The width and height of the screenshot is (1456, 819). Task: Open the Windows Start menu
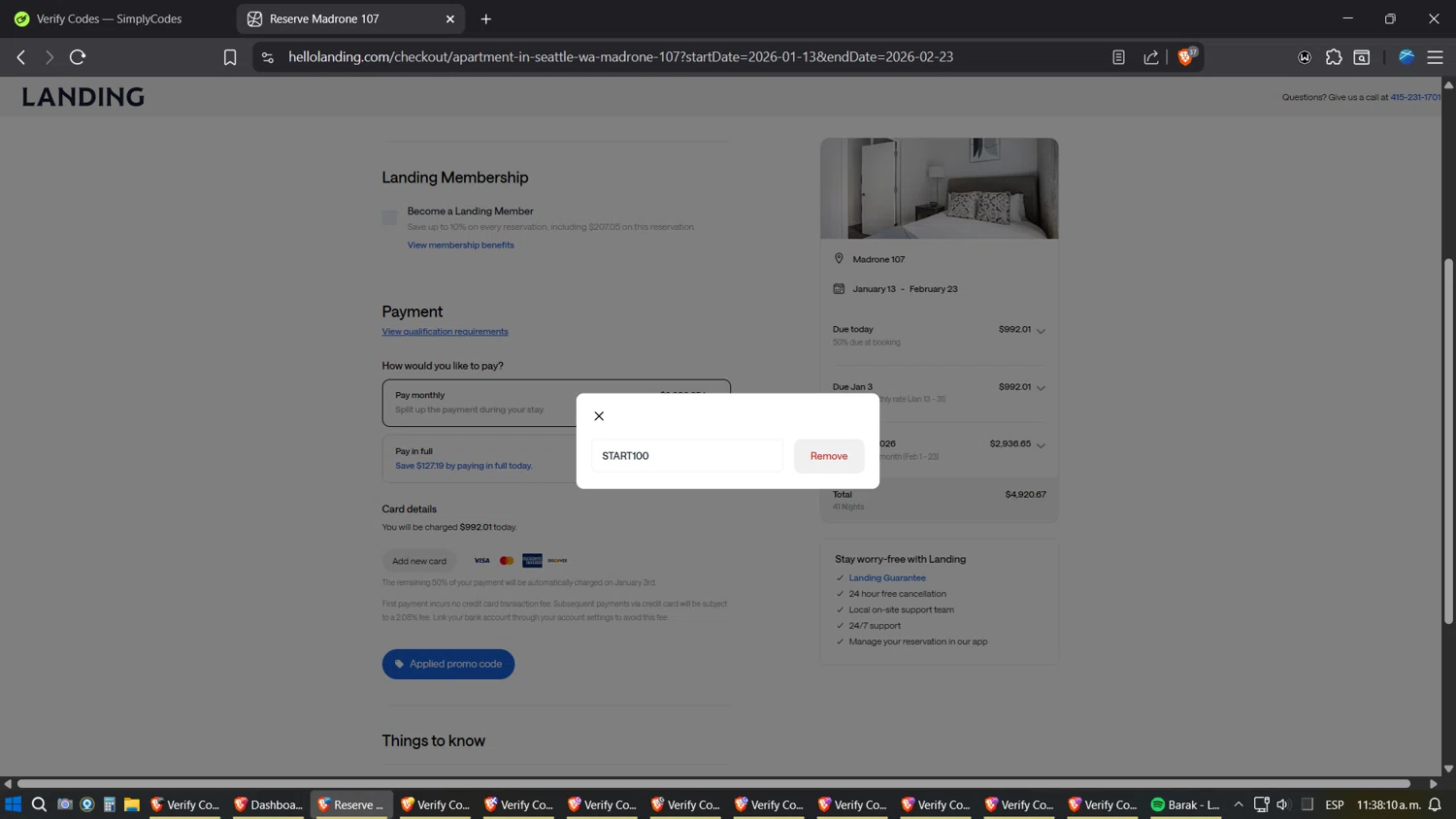click(14, 804)
